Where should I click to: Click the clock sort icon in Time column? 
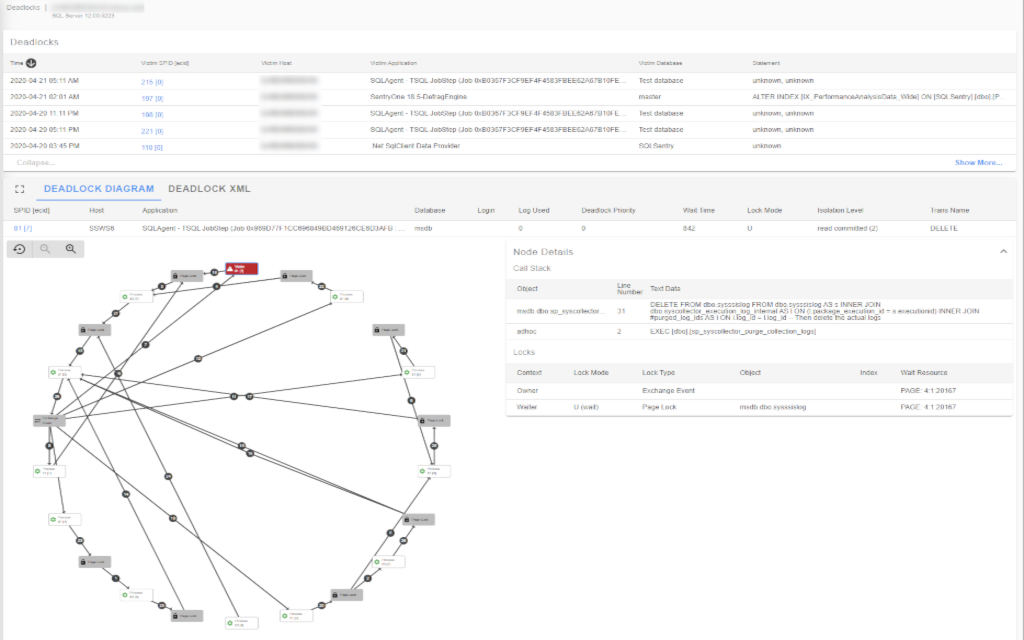click(30, 62)
